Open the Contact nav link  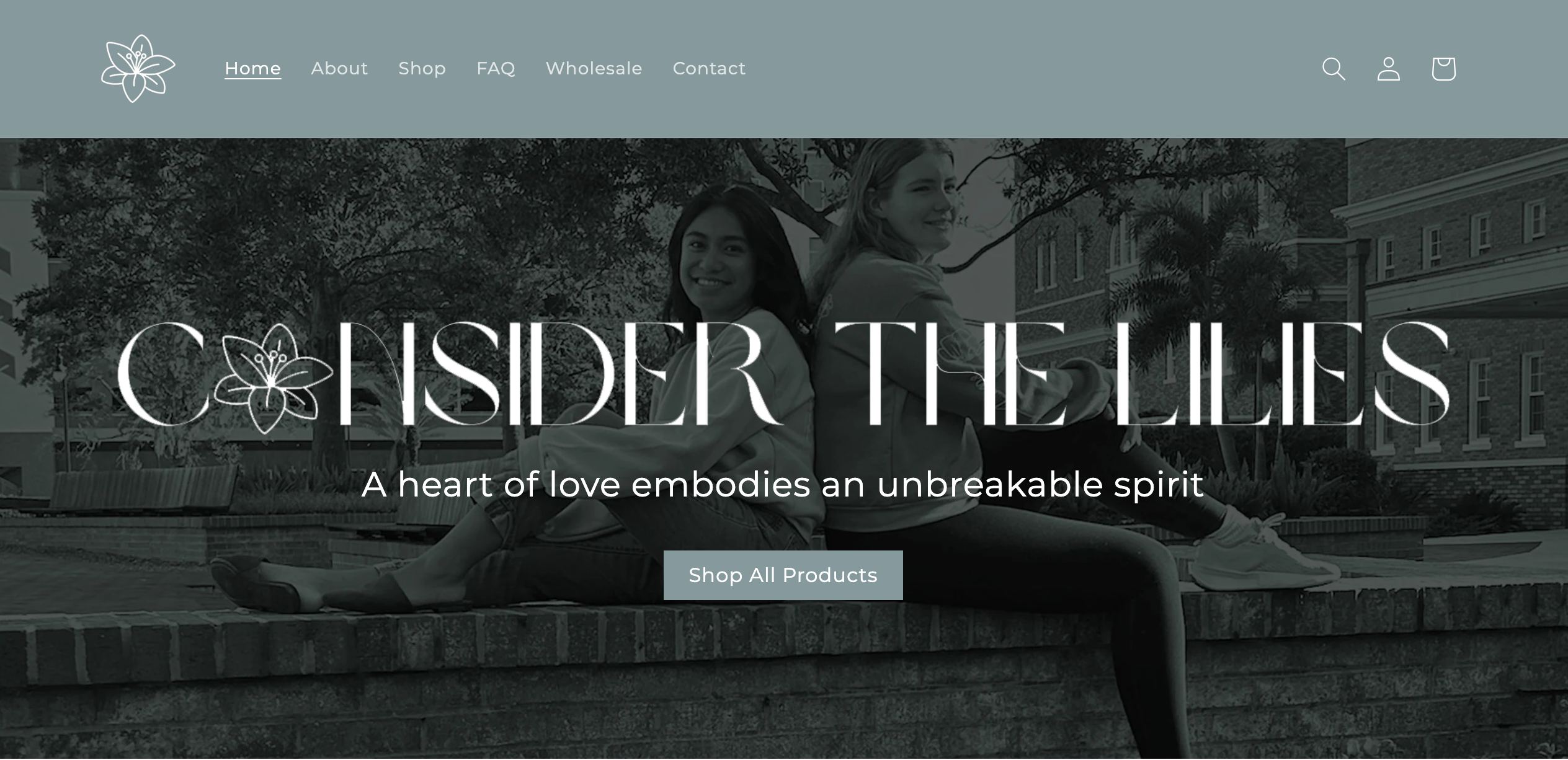click(709, 68)
